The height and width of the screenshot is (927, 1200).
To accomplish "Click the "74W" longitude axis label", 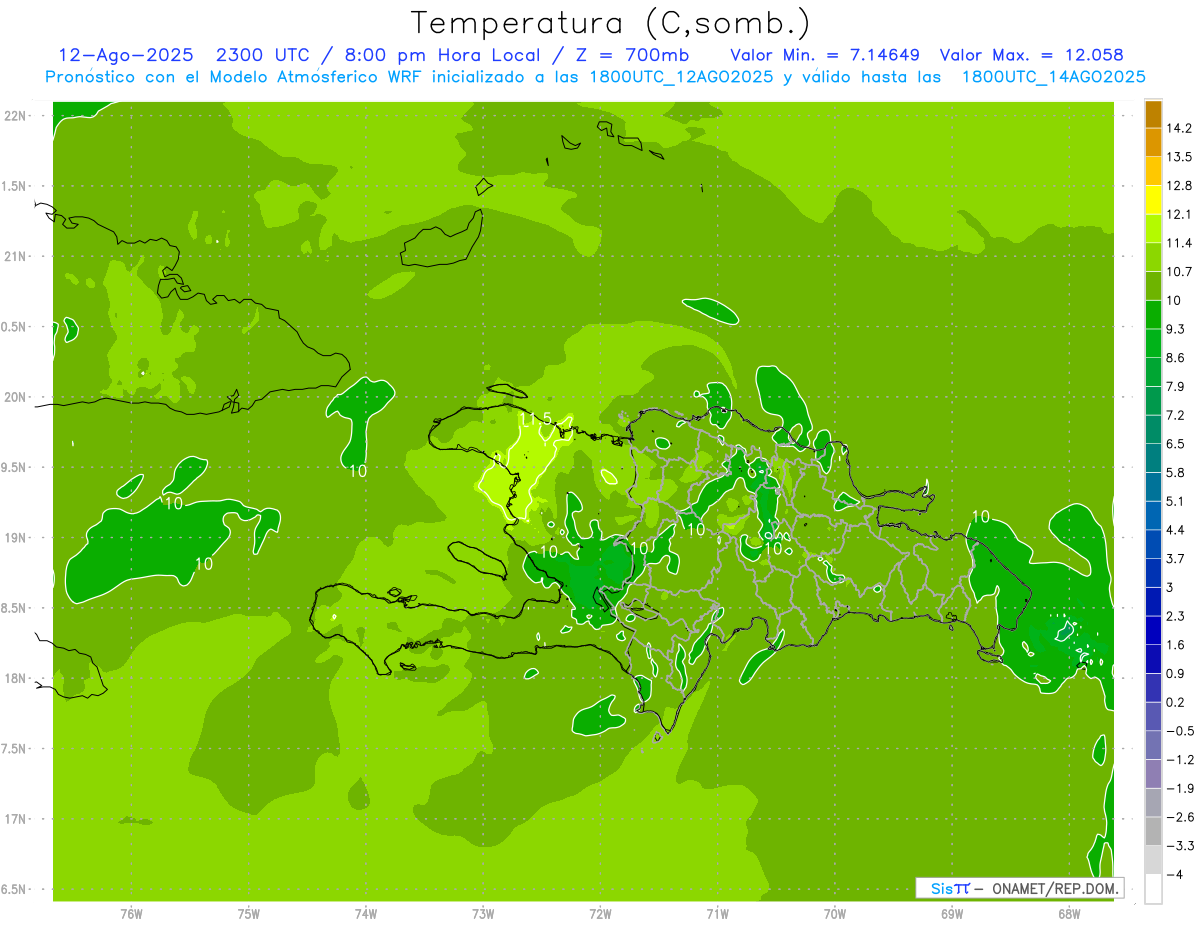I will point(366,914).
